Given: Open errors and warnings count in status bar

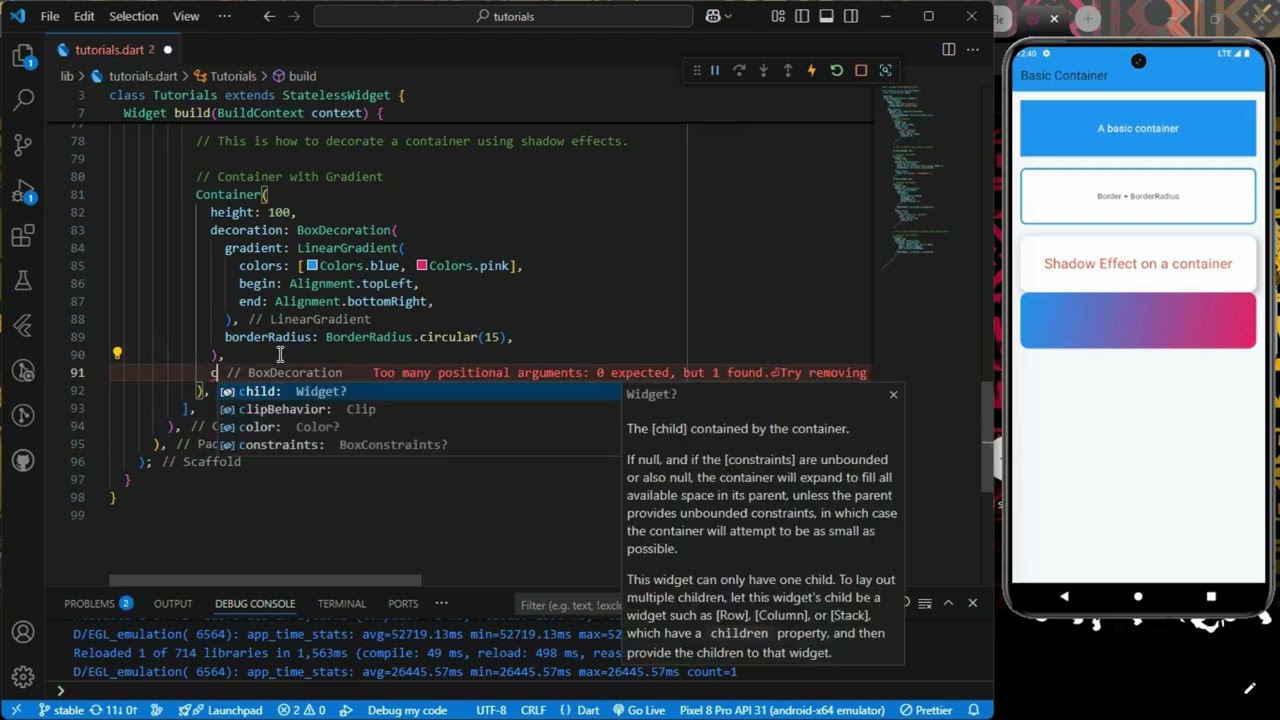Looking at the screenshot, I should tap(302, 710).
